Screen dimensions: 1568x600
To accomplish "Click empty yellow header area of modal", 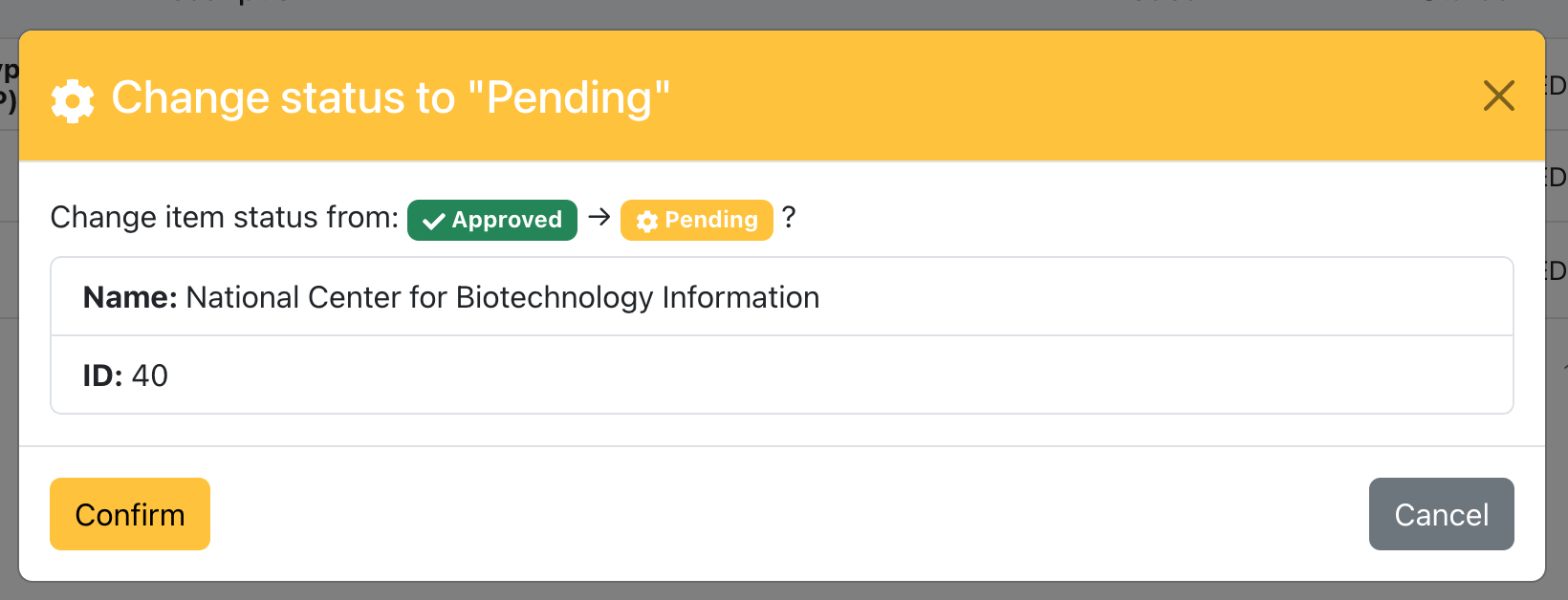I will click(1052, 96).
